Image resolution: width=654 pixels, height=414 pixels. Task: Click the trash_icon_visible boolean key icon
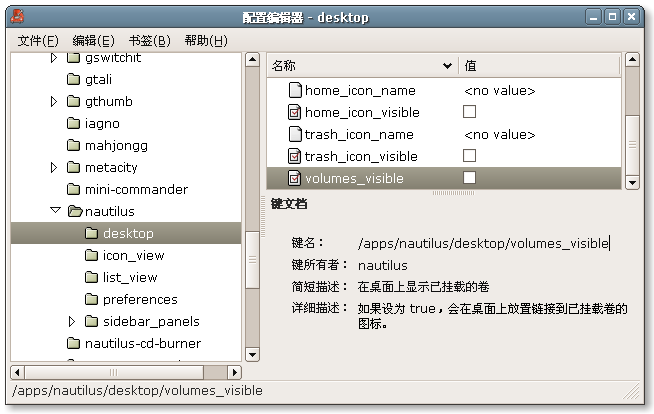(295, 156)
